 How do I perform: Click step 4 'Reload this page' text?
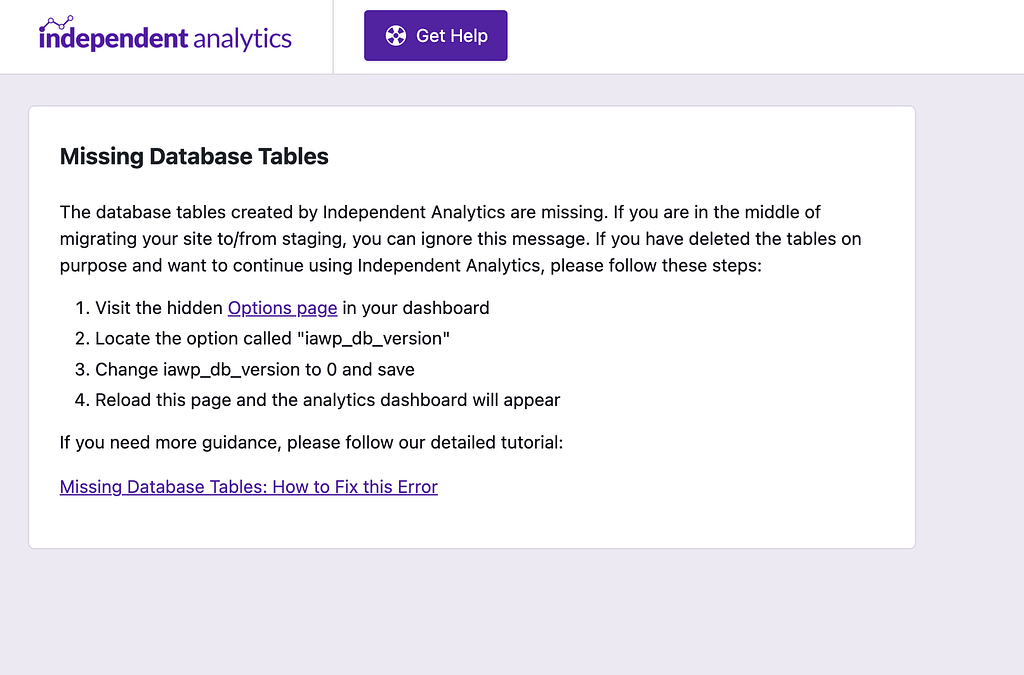click(x=327, y=399)
